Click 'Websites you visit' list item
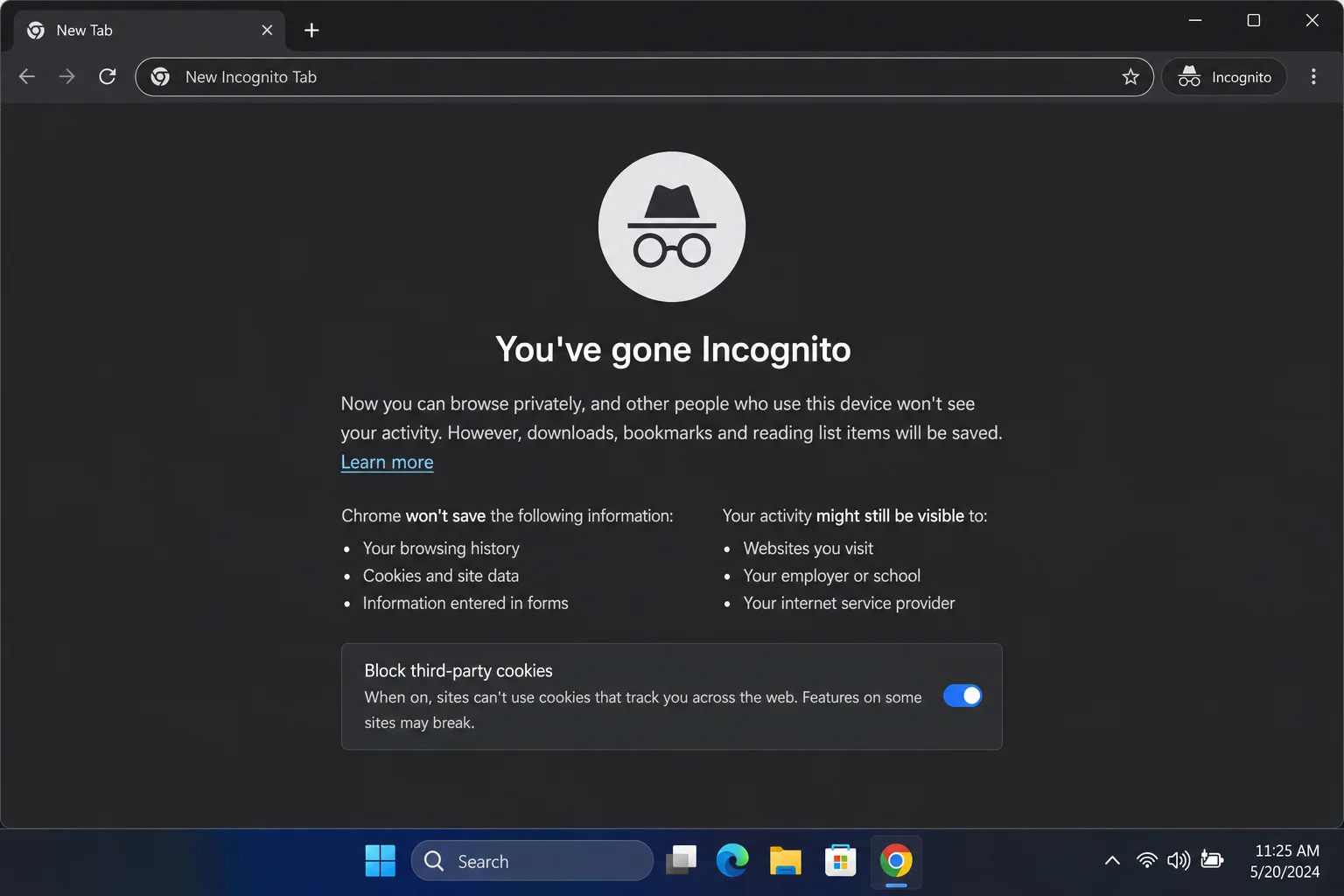The image size is (1344, 896). coord(808,549)
